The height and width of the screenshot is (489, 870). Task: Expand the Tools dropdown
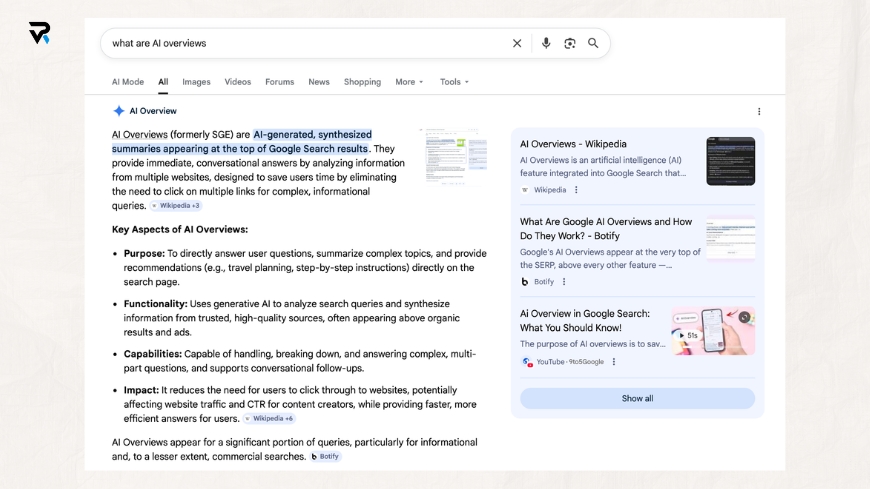pos(454,82)
